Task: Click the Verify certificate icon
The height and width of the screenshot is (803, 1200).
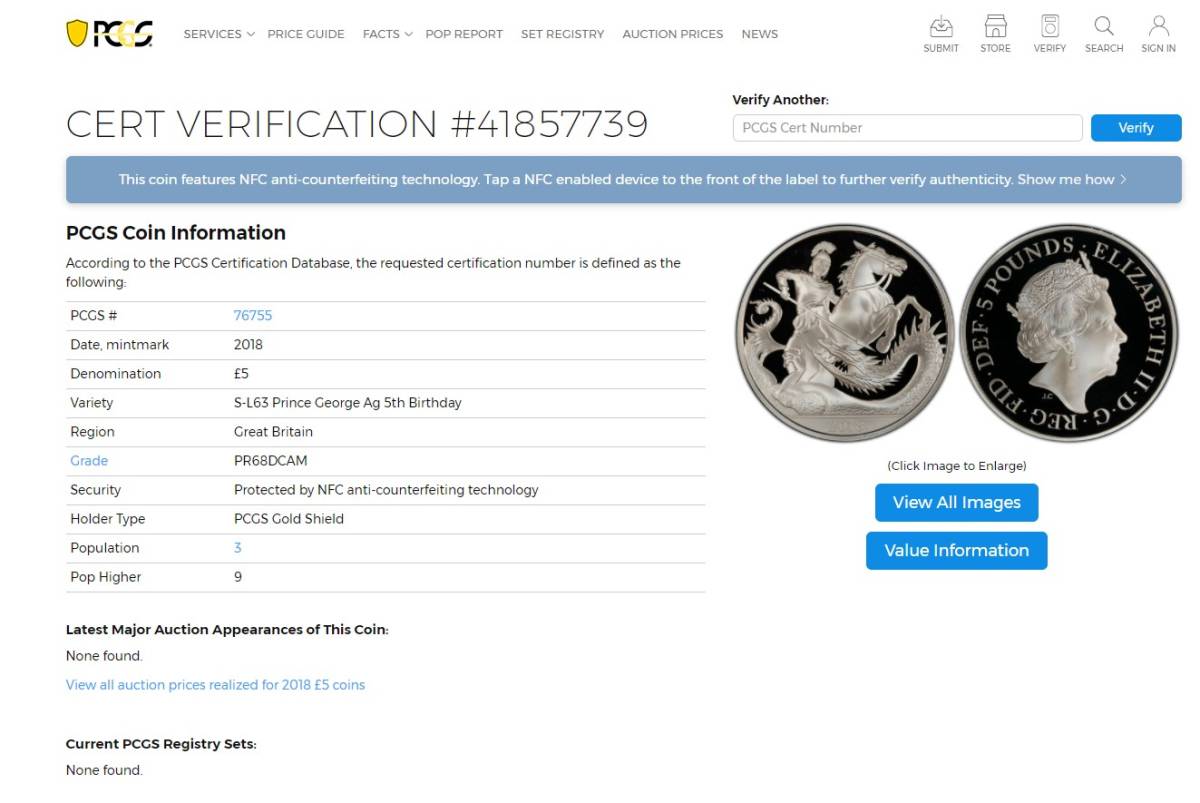Action: pos(1050,27)
